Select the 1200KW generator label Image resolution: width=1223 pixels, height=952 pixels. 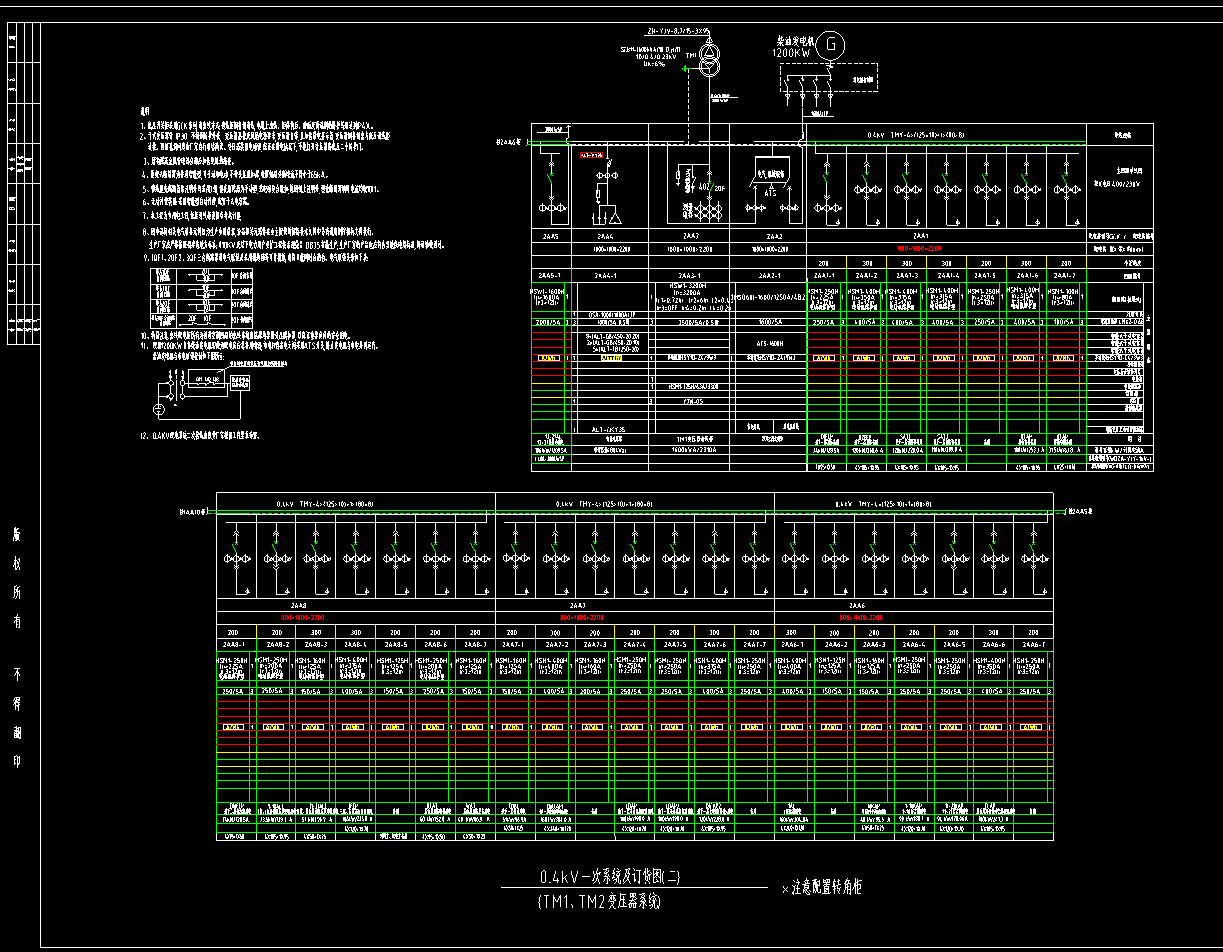pos(792,52)
